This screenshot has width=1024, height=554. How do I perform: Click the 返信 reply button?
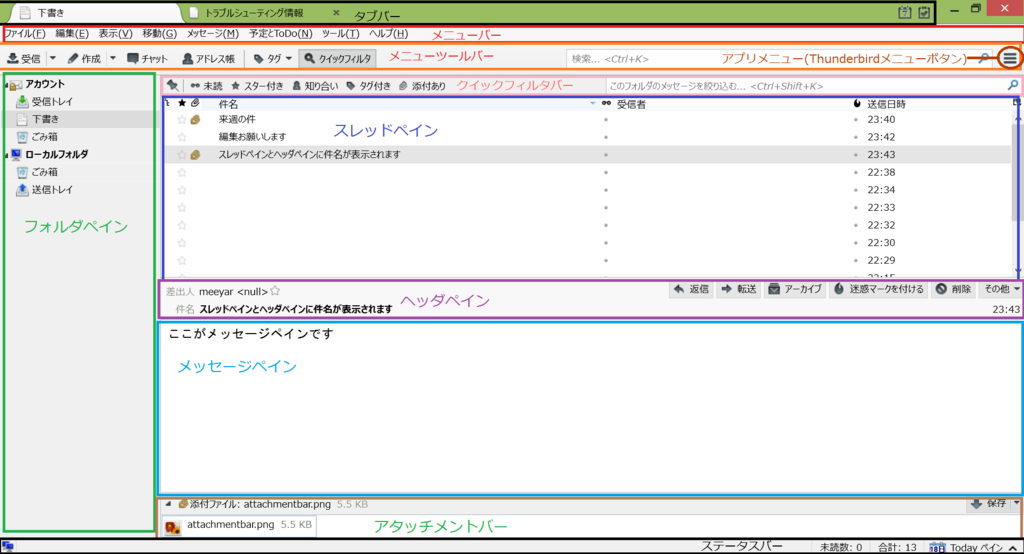[691, 289]
